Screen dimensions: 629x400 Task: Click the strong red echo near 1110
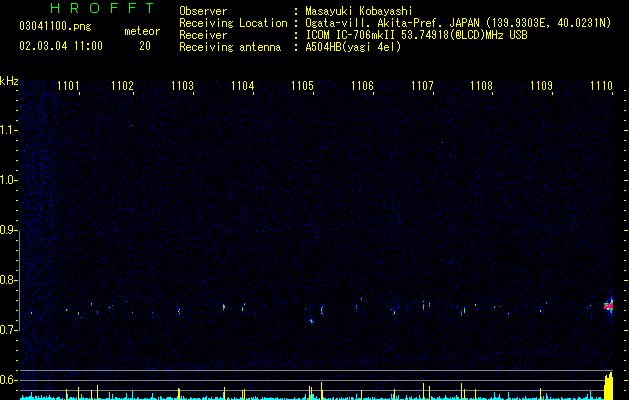[609, 306]
